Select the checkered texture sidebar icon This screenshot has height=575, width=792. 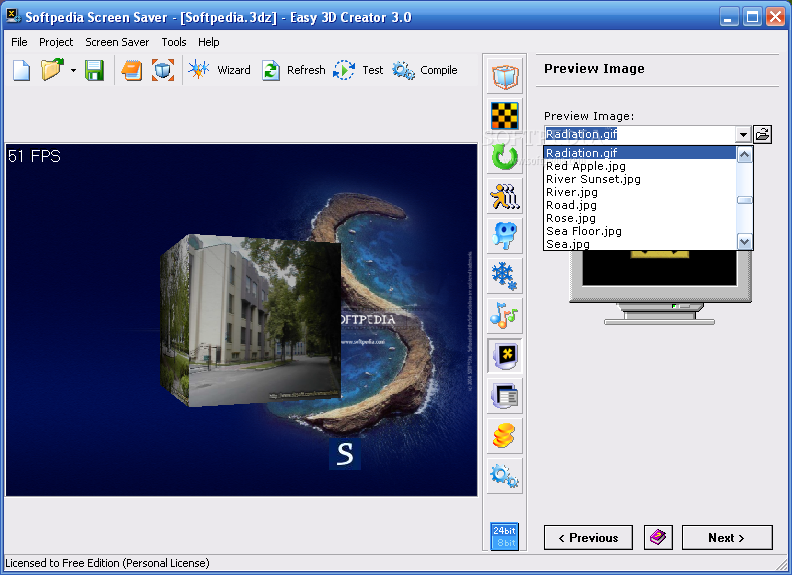click(505, 116)
